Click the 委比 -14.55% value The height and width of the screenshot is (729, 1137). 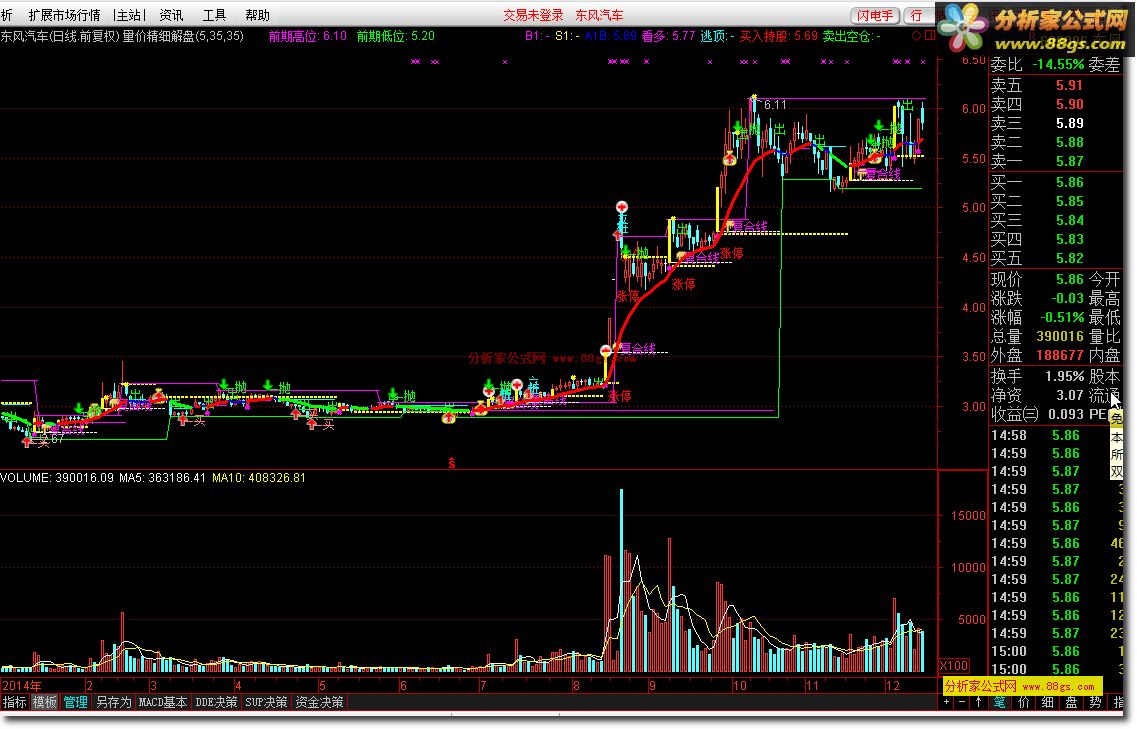click(1058, 65)
